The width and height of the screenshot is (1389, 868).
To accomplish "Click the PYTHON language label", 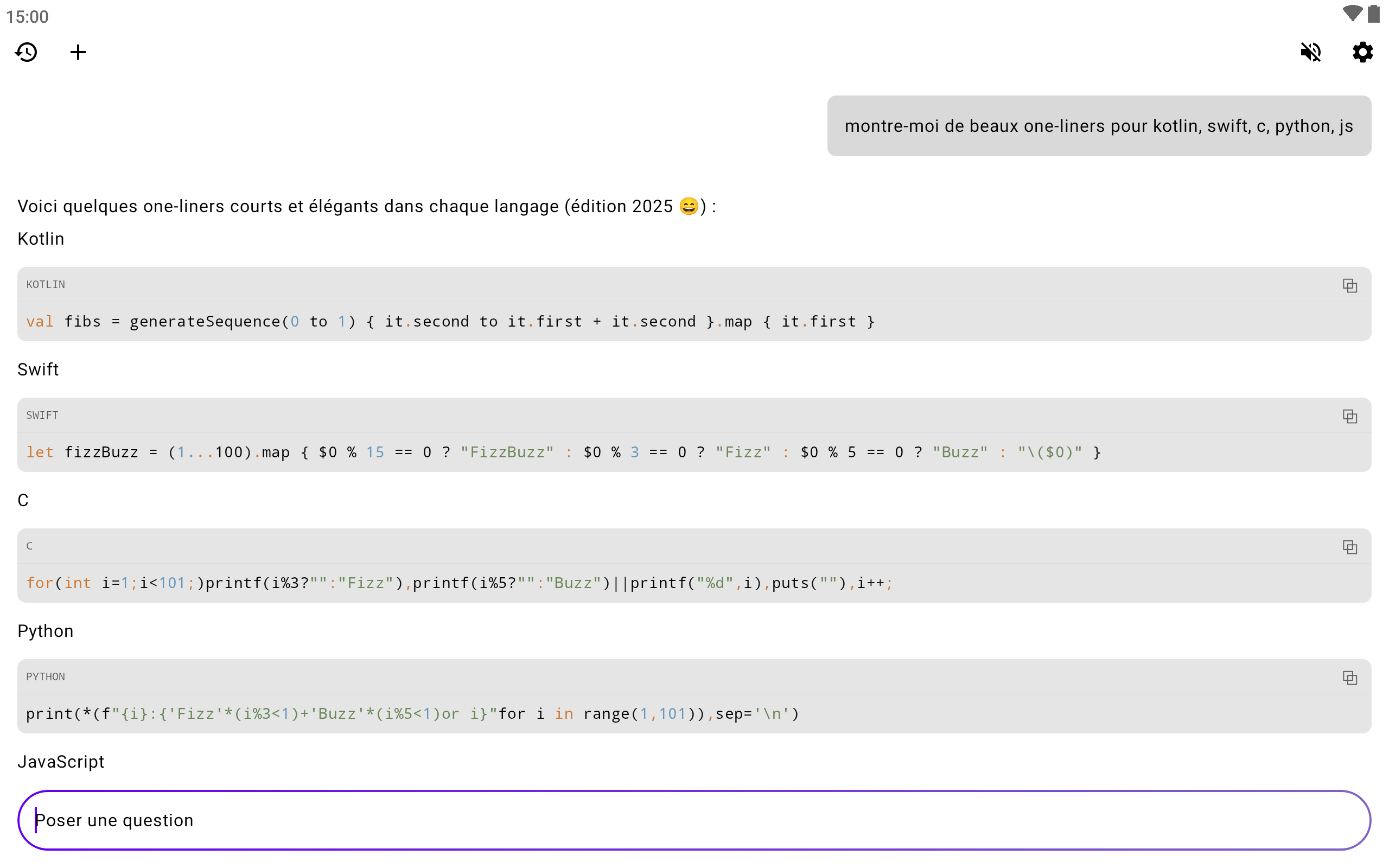I will [46, 677].
